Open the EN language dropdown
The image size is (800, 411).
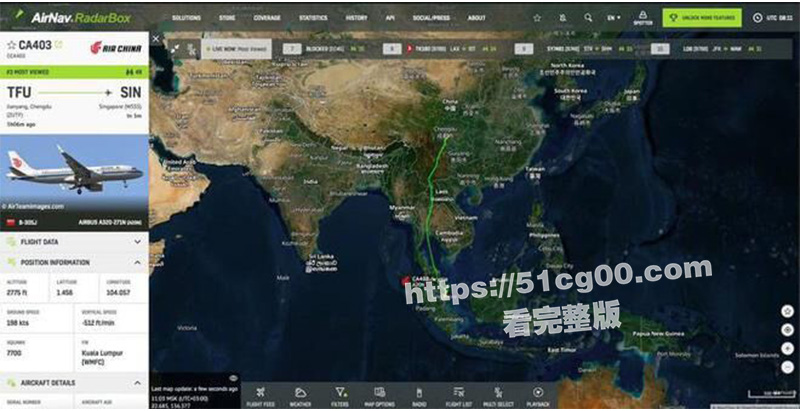click(614, 17)
